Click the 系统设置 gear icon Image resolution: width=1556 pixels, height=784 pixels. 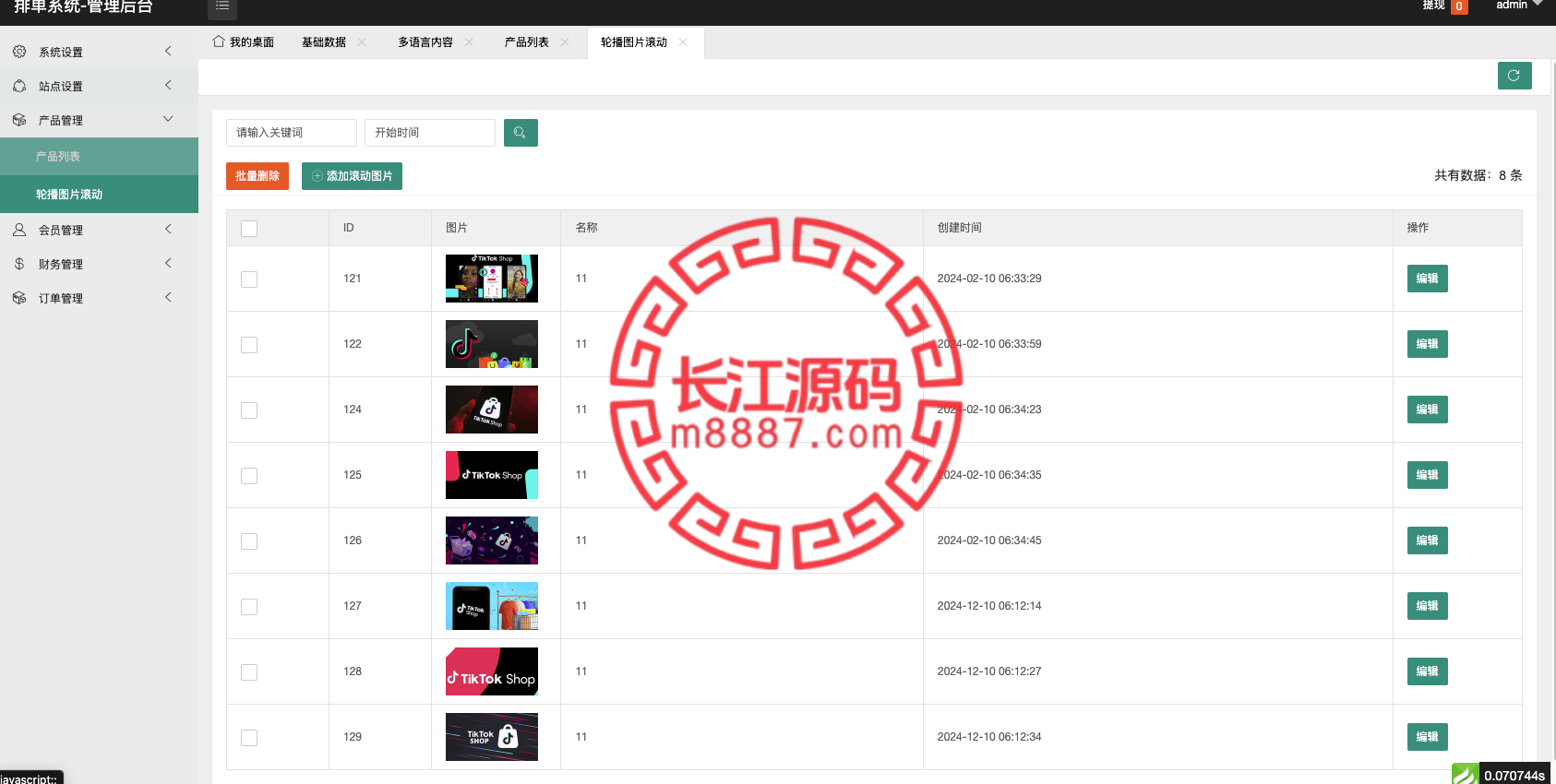point(19,52)
